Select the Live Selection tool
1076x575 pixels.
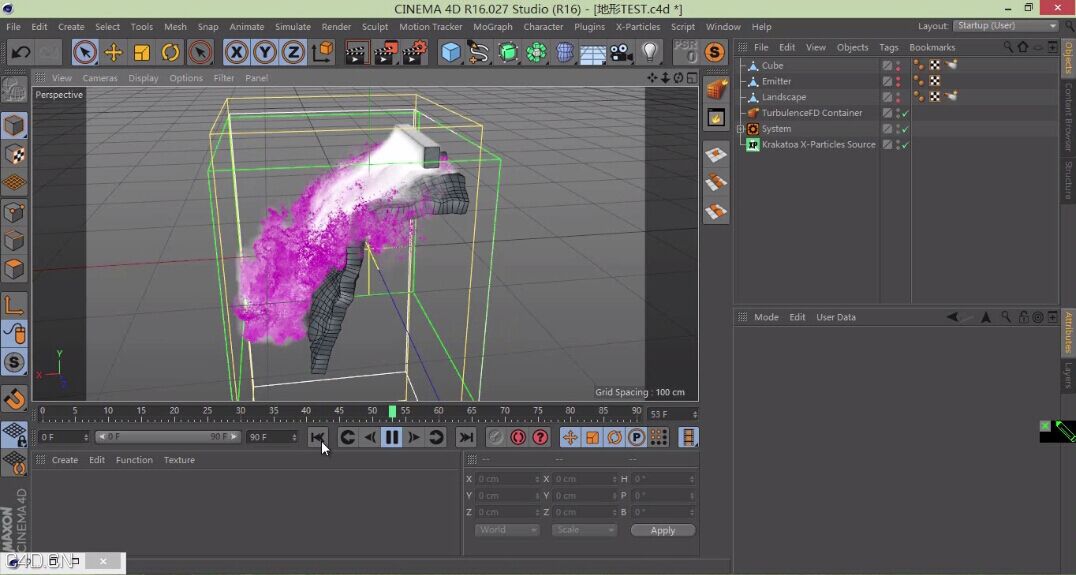[x=84, y=52]
